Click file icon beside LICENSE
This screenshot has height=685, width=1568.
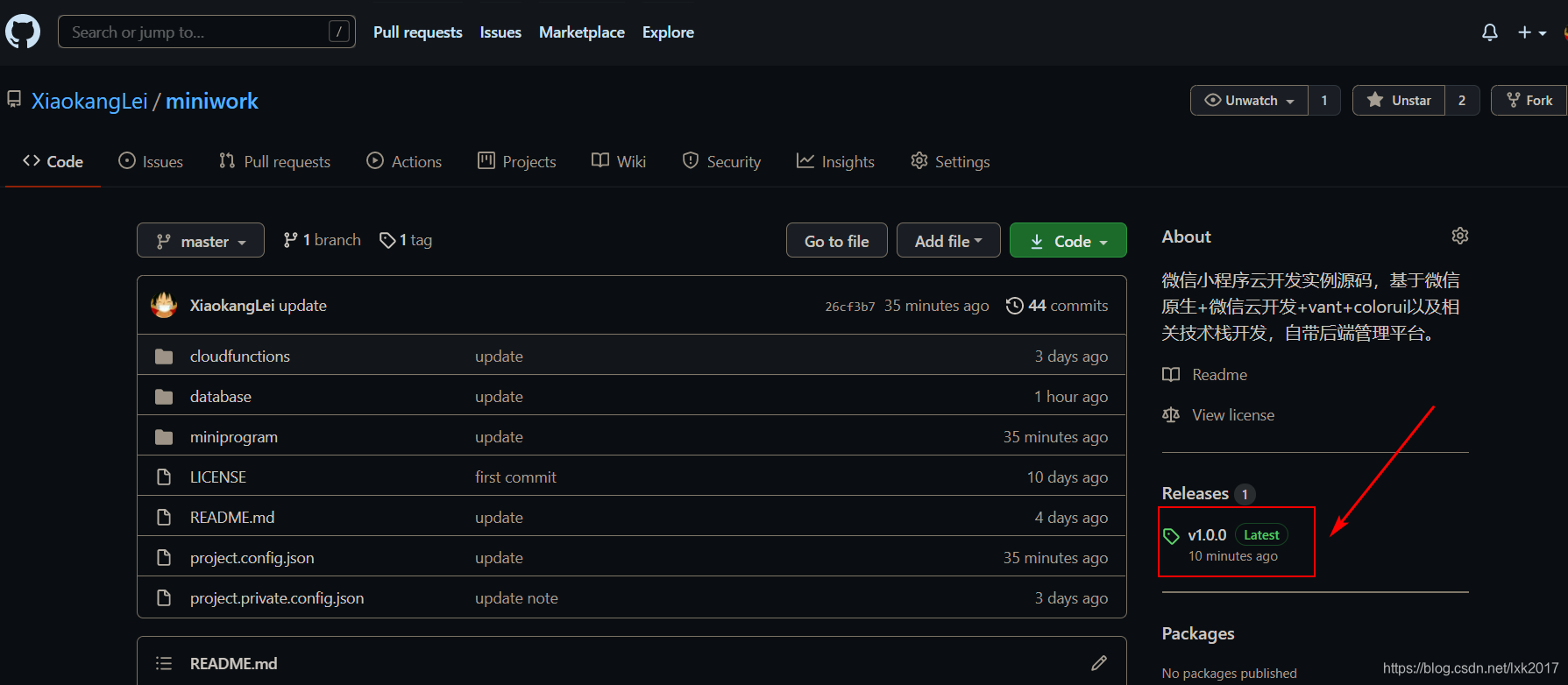tap(163, 477)
